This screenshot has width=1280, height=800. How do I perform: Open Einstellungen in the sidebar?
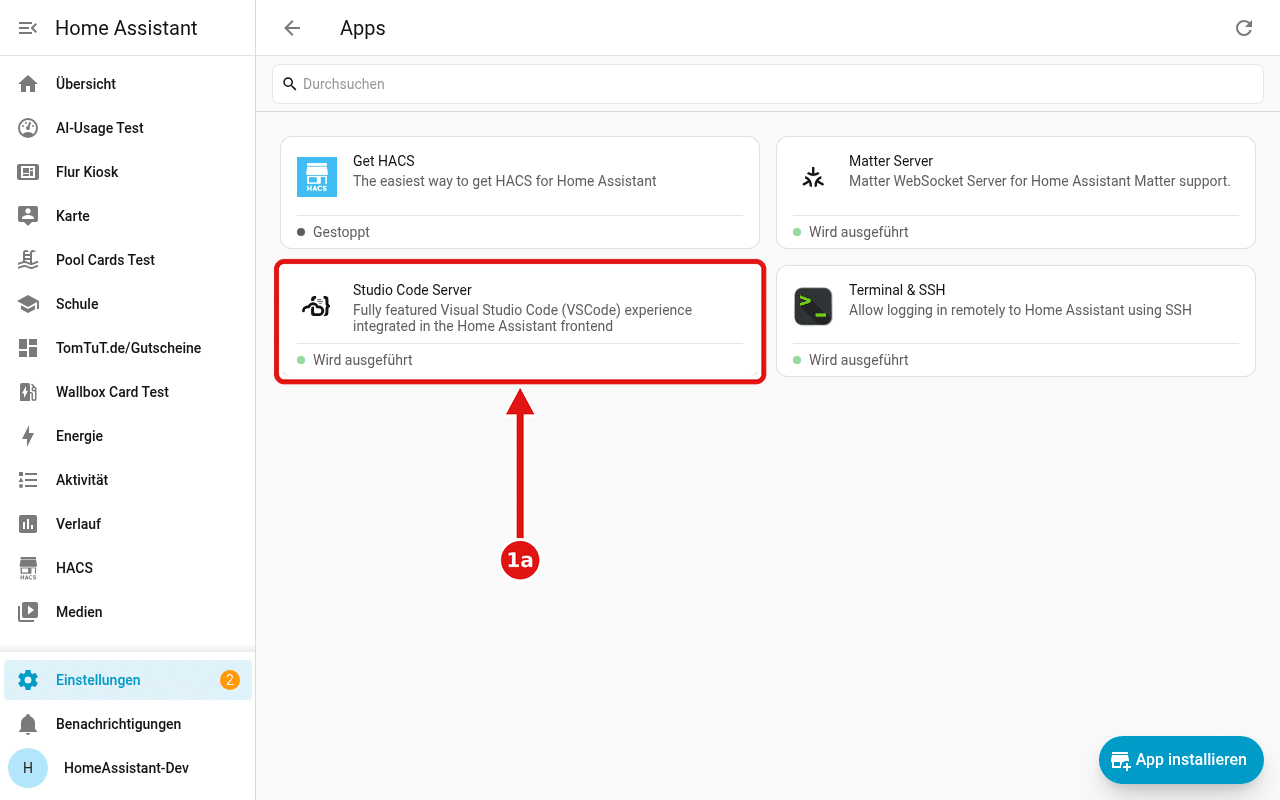pyautogui.click(x=128, y=680)
